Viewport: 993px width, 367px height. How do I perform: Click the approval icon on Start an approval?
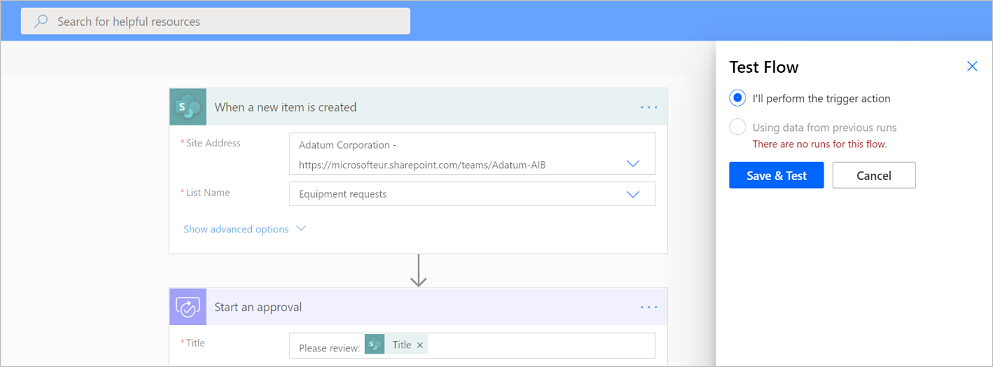[188, 307]
